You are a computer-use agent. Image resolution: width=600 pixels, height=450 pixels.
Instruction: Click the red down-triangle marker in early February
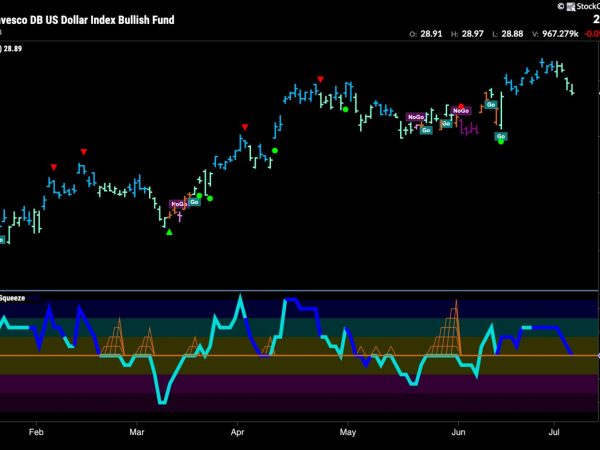[x=54, y=167]
